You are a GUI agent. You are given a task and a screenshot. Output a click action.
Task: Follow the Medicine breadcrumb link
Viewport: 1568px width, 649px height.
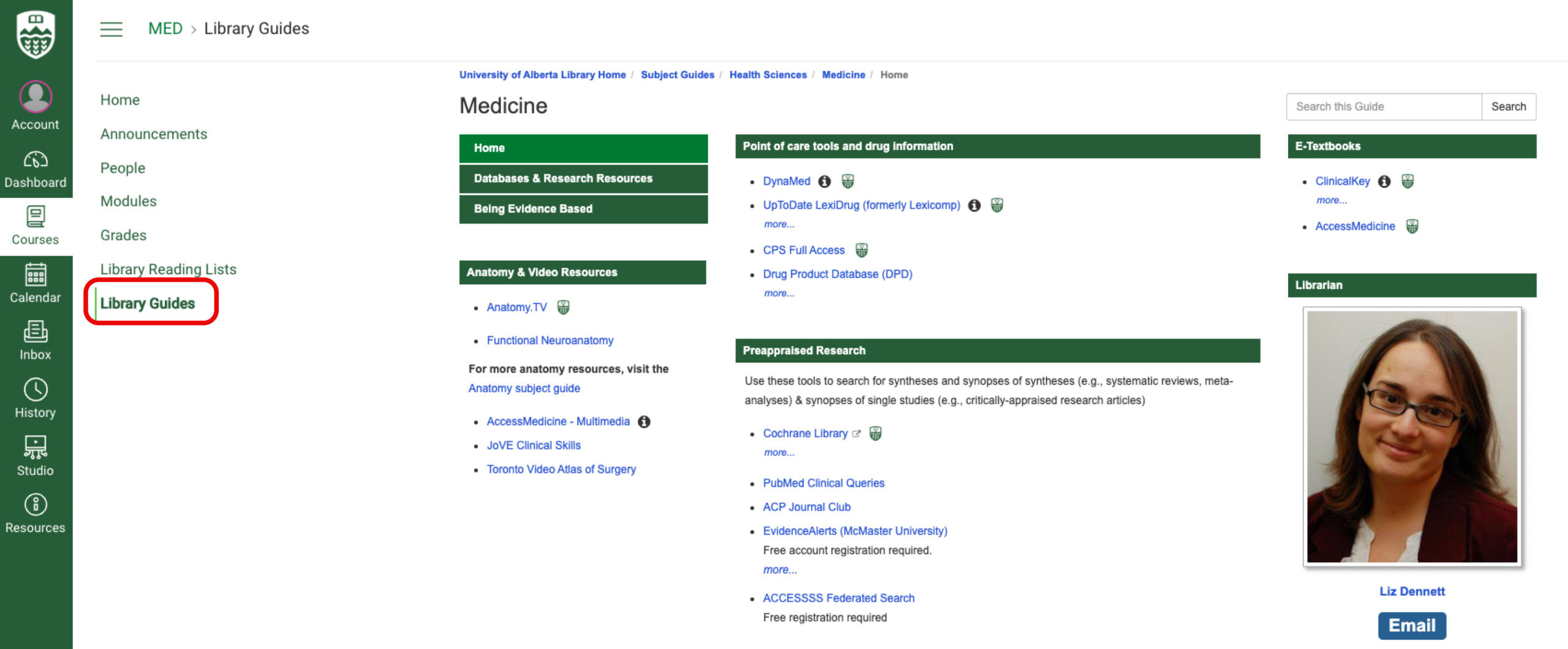843,75
